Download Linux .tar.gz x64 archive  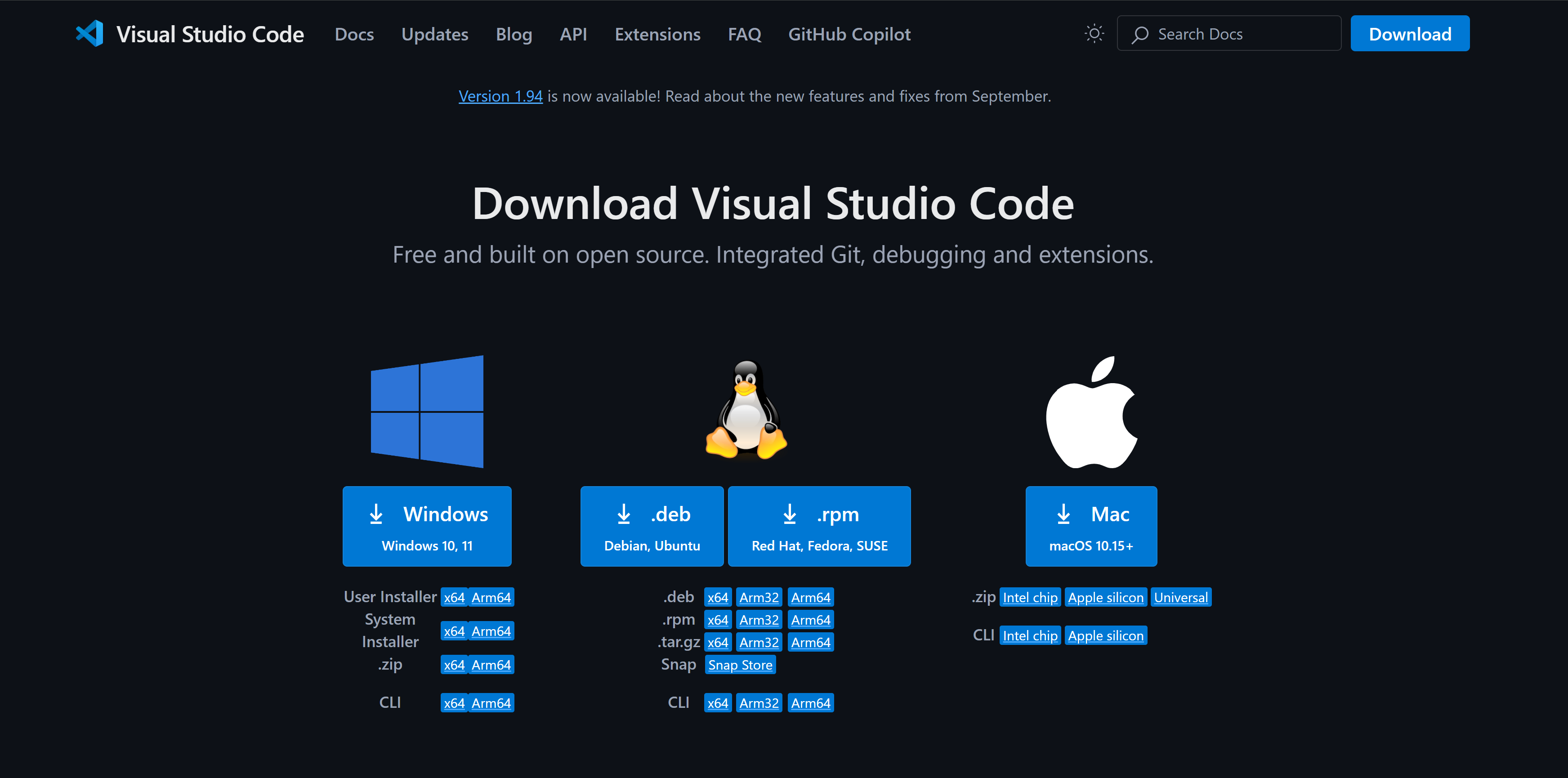tap(718, 642)
